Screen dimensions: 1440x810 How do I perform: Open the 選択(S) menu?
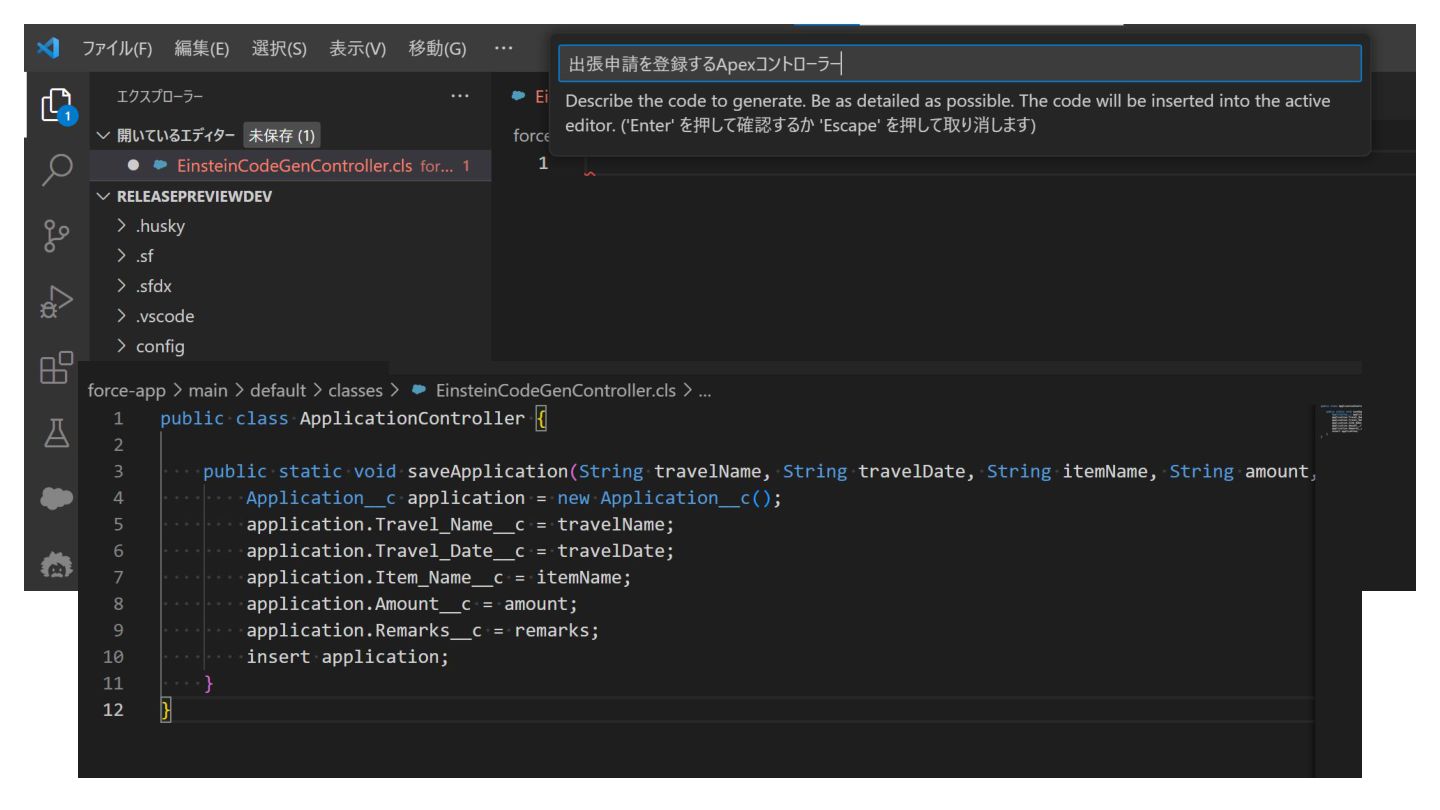[x=279, y=50]
